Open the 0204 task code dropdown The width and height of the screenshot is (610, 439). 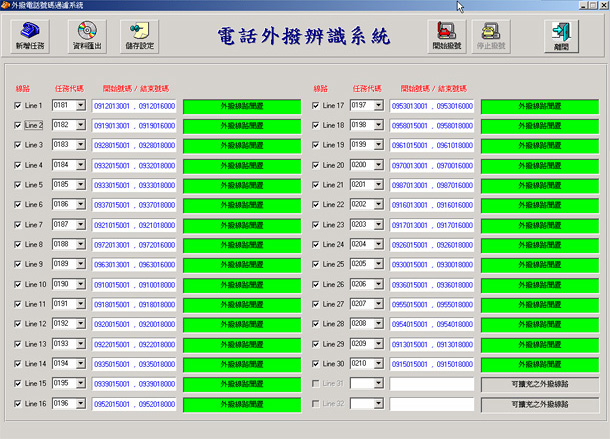[x=379, y=244]
